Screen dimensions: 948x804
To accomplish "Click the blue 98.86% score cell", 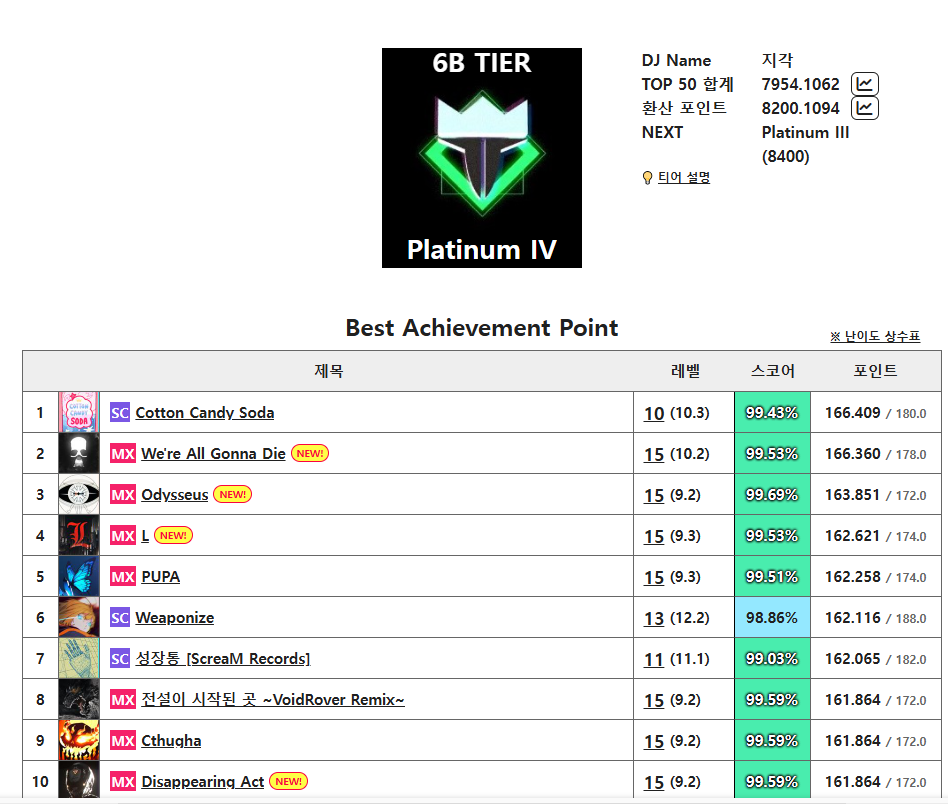I will (772, 617).
